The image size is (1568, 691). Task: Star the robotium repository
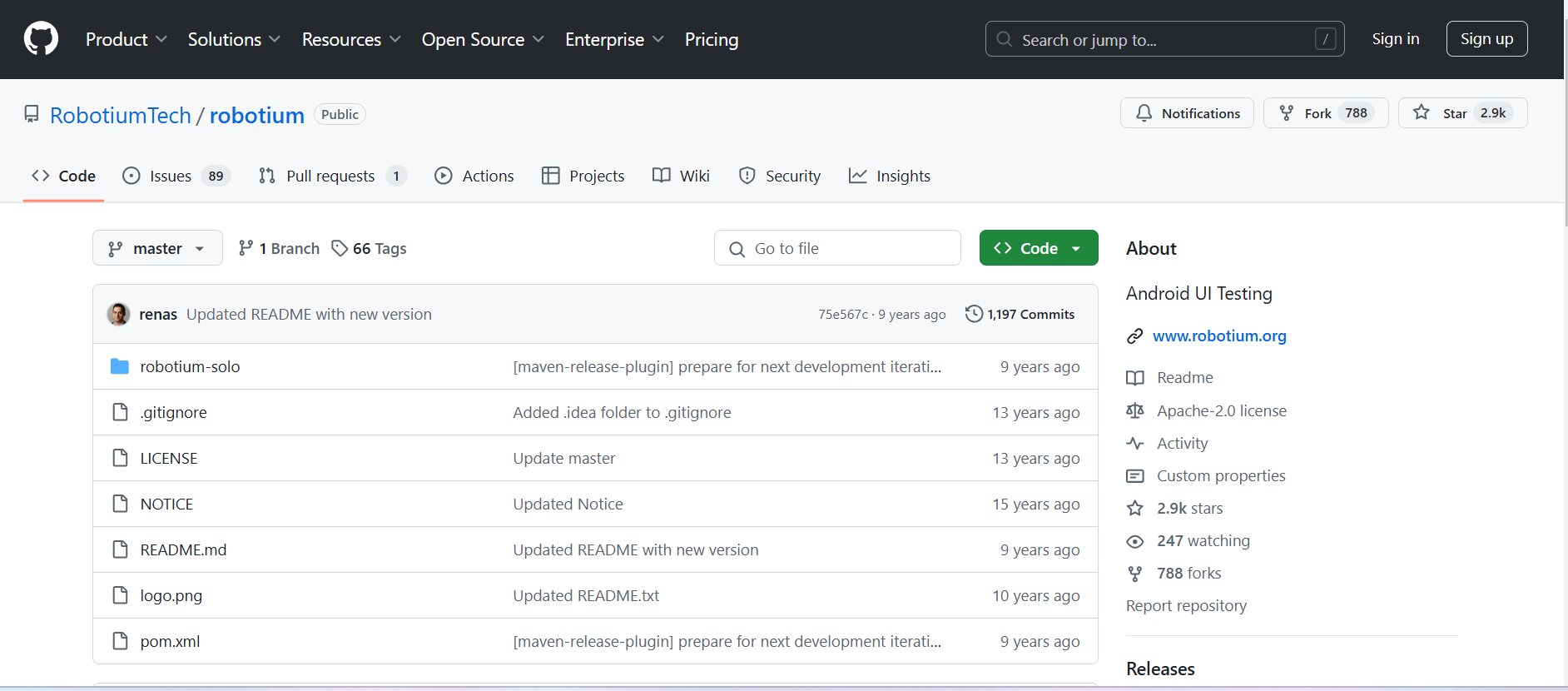1422,113
